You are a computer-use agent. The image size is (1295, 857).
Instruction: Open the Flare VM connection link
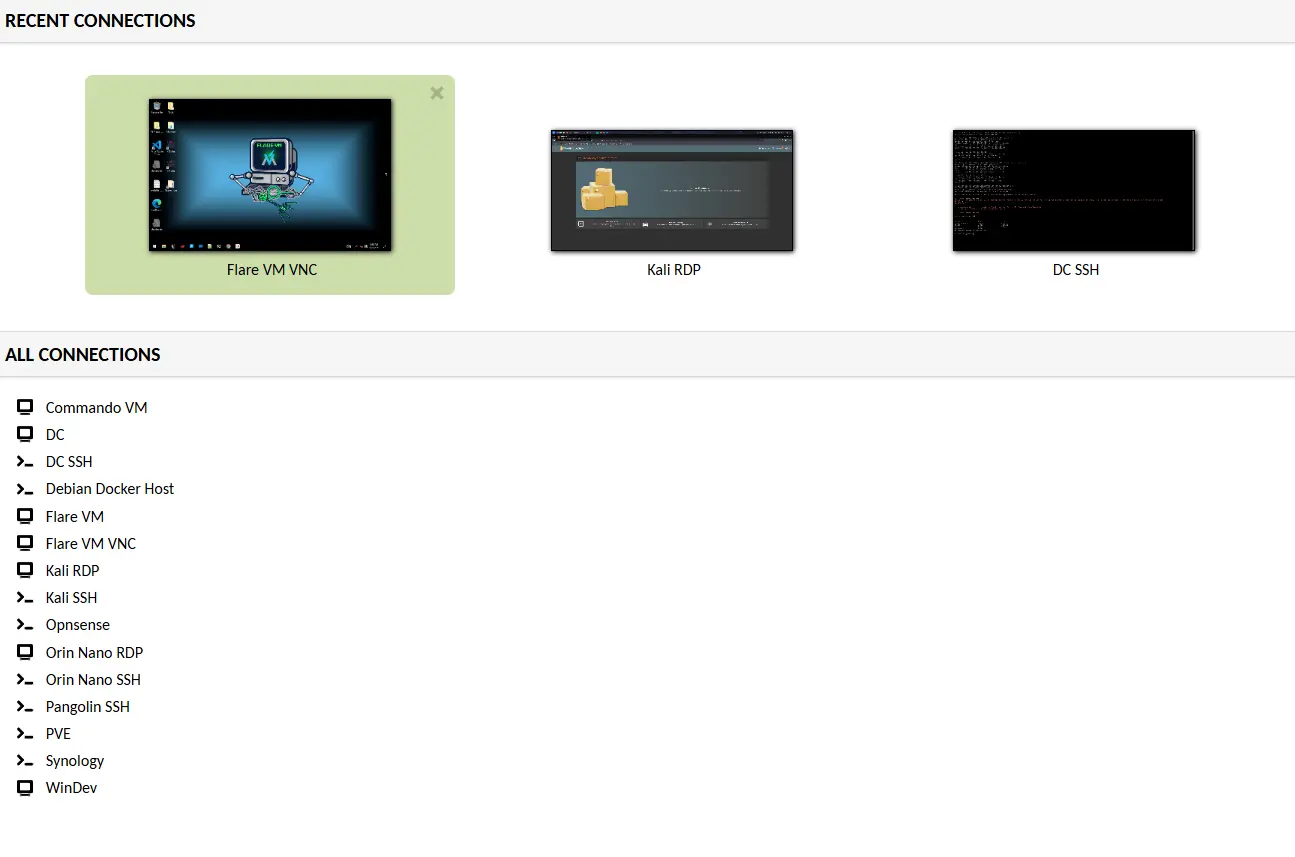point(75,517)
